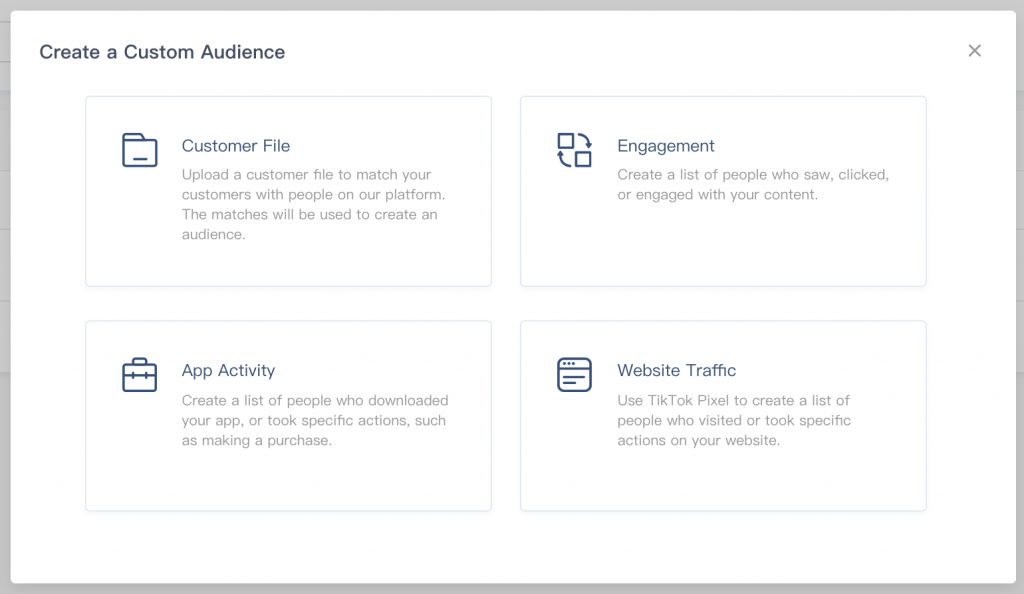
Task: Select the Customer File heading
Action: point(236,146)
